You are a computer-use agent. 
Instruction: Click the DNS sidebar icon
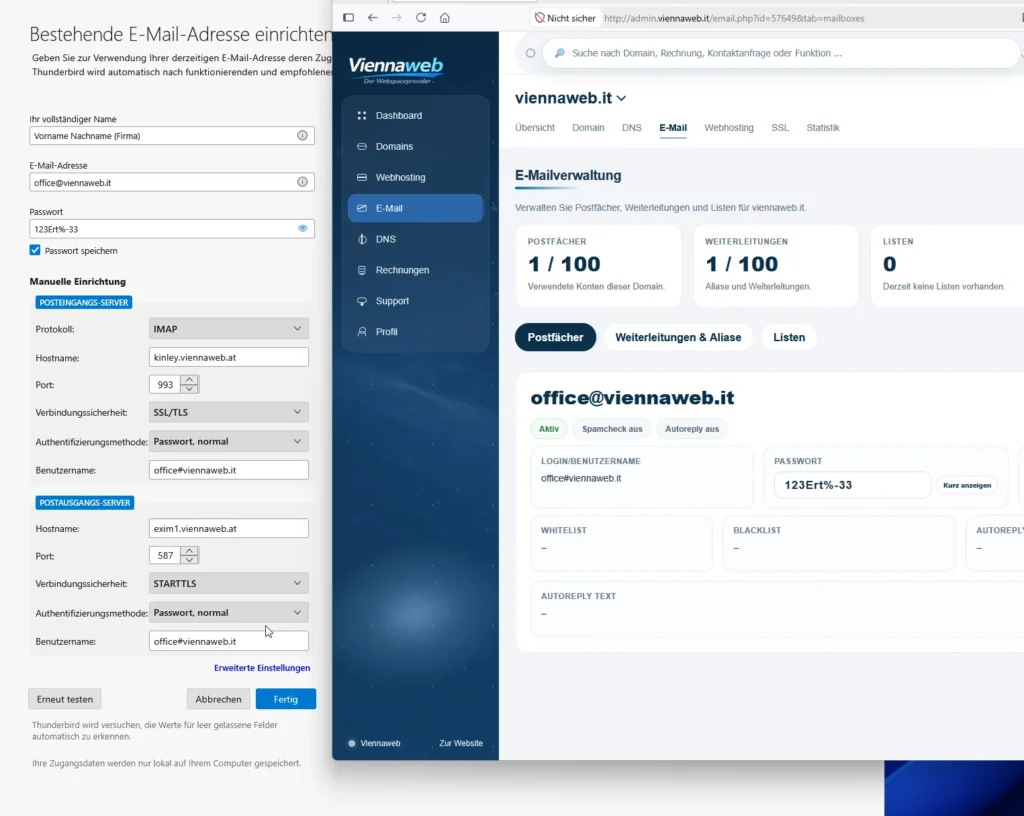click(x=362, y=239)
